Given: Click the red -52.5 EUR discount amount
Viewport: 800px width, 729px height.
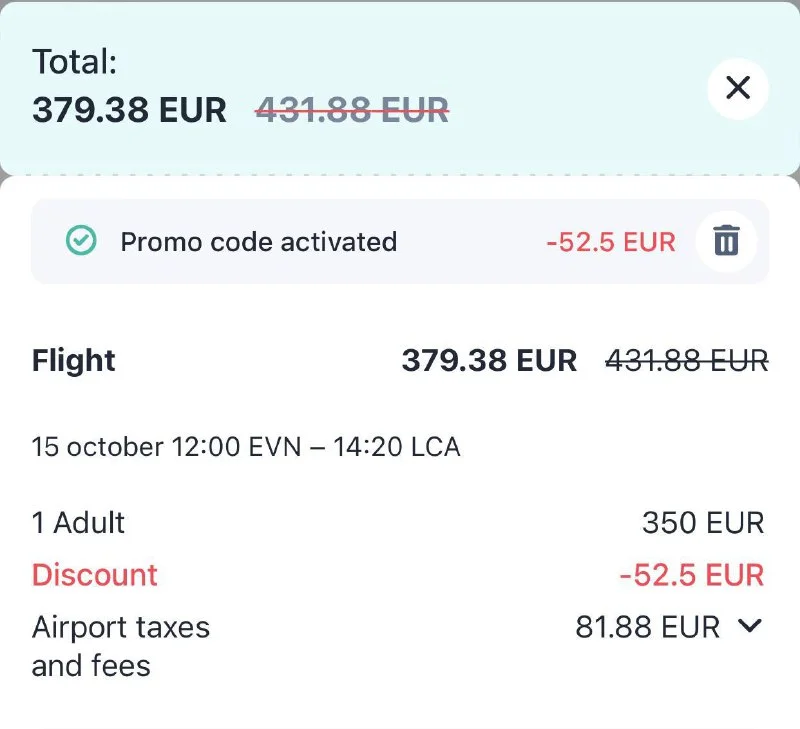Looking at the screenshot, I should 691,575.
